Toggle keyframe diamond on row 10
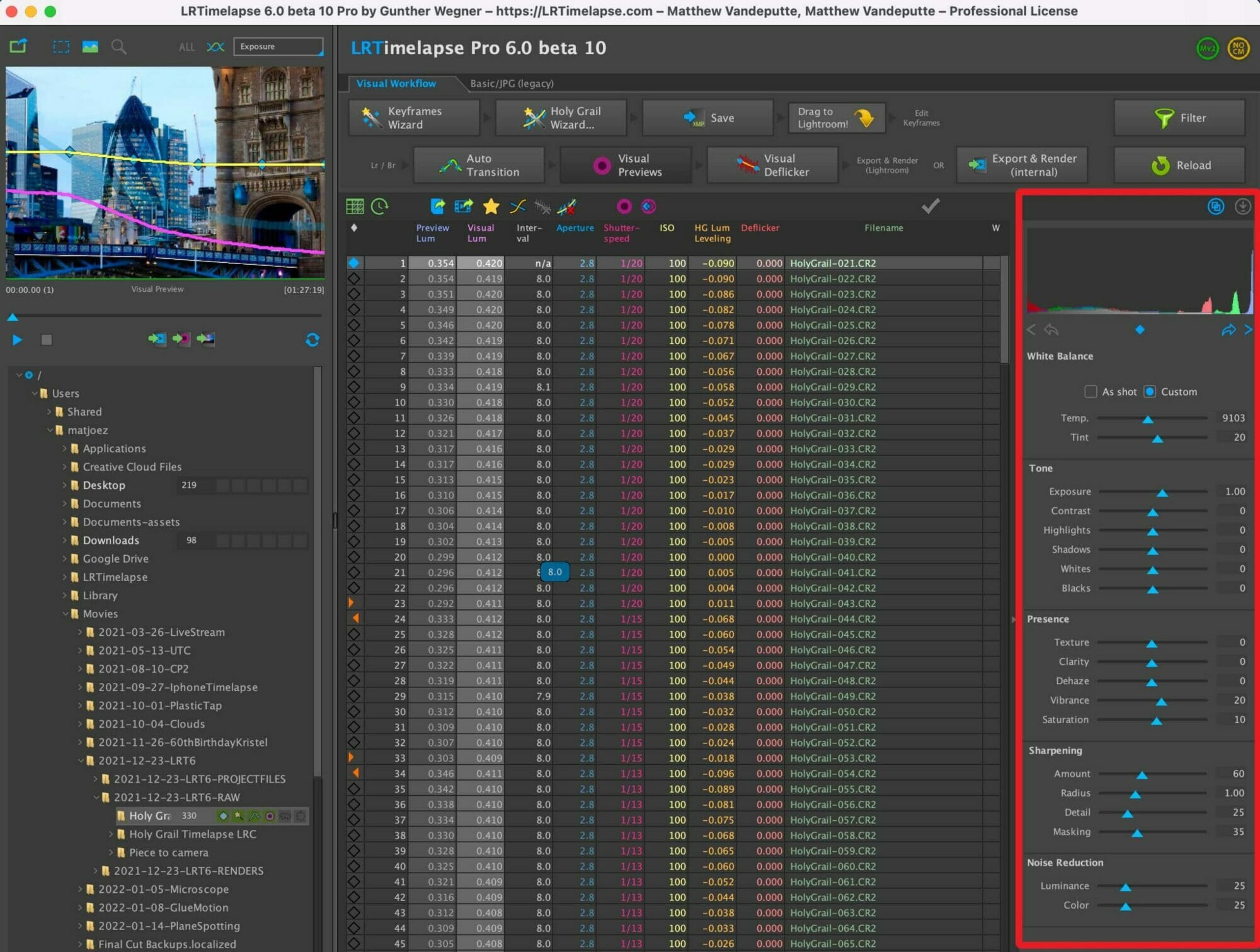Screen dimensions: 1260x952 coord(354,402)
